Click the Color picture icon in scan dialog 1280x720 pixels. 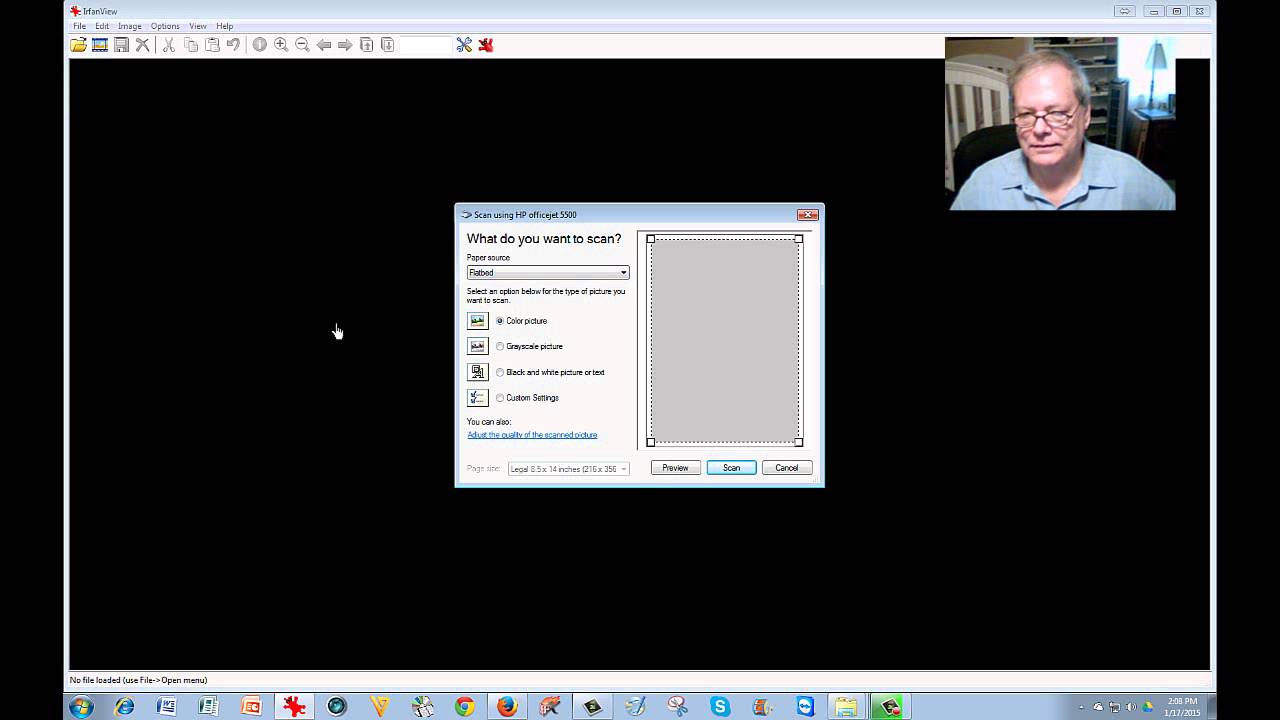477,321
